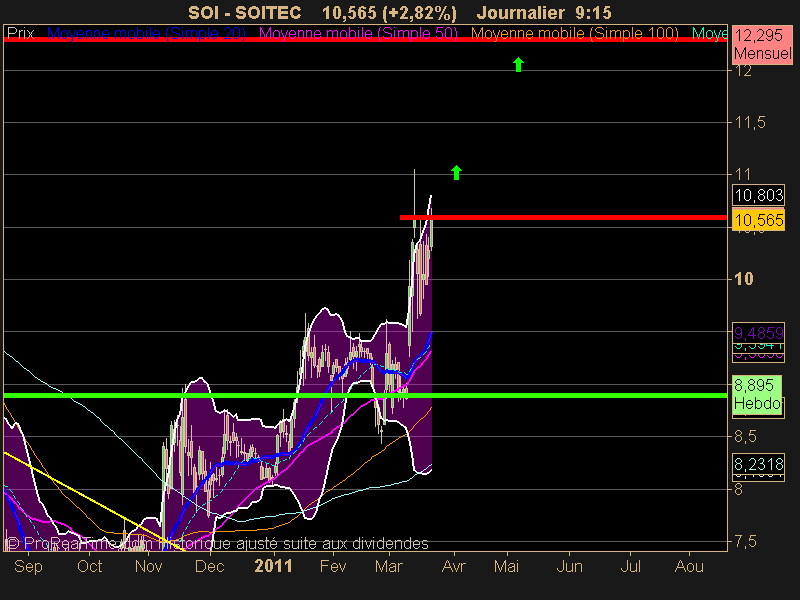Click the Jun month on time axis
Image resolution: width=800 pixels, height=600 pixels.
569,566
